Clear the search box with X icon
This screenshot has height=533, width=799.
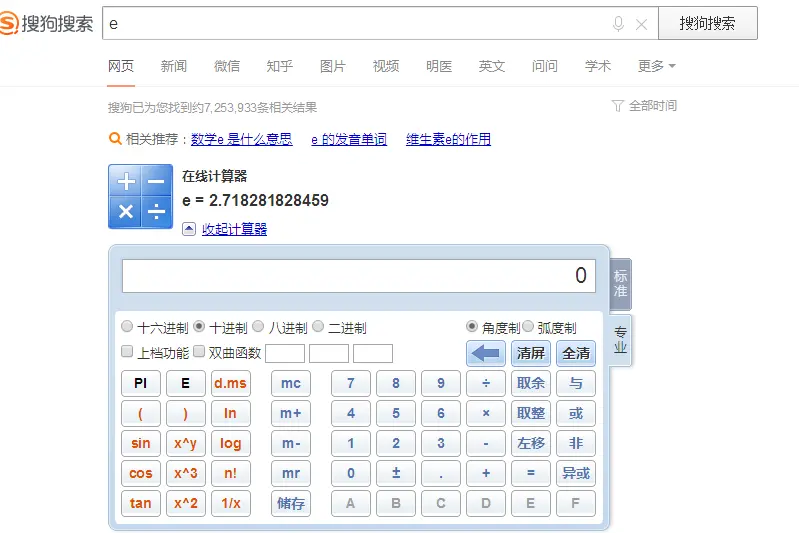(x=642, y=24)
